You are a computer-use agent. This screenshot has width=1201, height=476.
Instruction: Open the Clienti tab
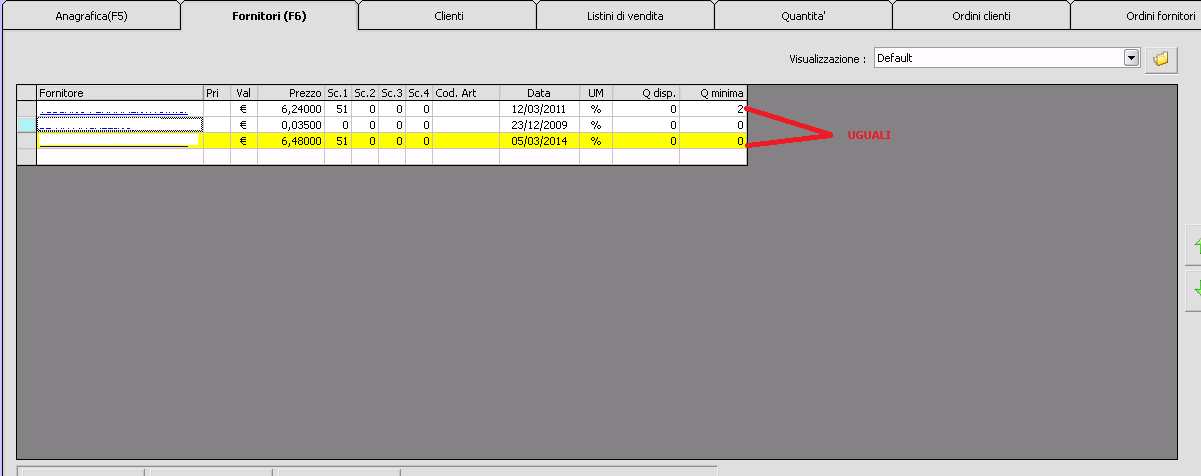click(448, 16)
